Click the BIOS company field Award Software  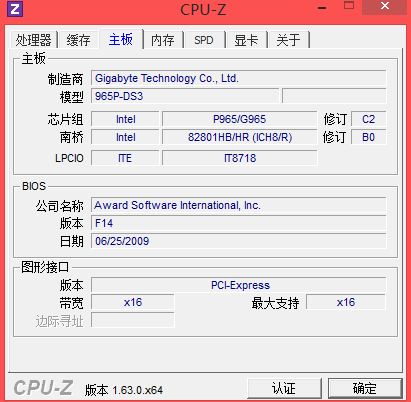coord(239,205)
